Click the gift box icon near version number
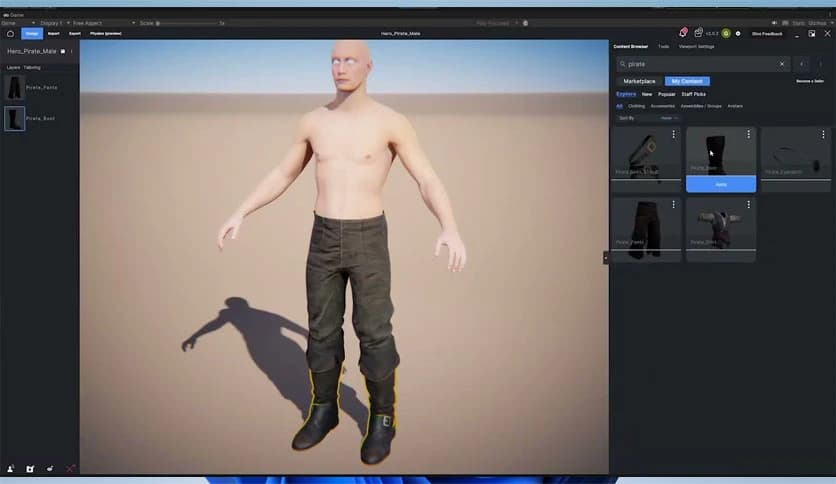This screenshot has height=484, width=836. point(698,33)
